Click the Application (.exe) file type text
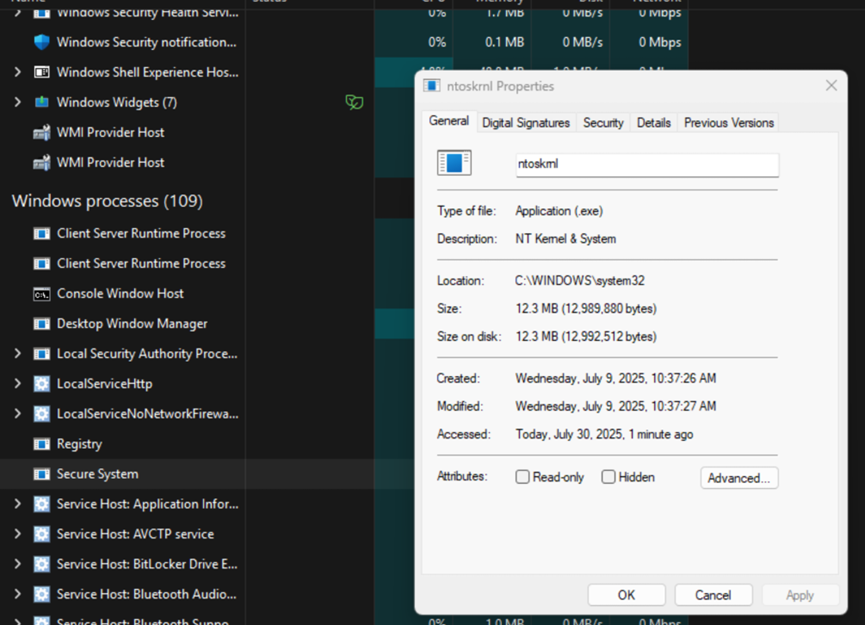Image resolution: width=865 pixels, height=625 pixels. pyautogui.click(x=559, y=211)
